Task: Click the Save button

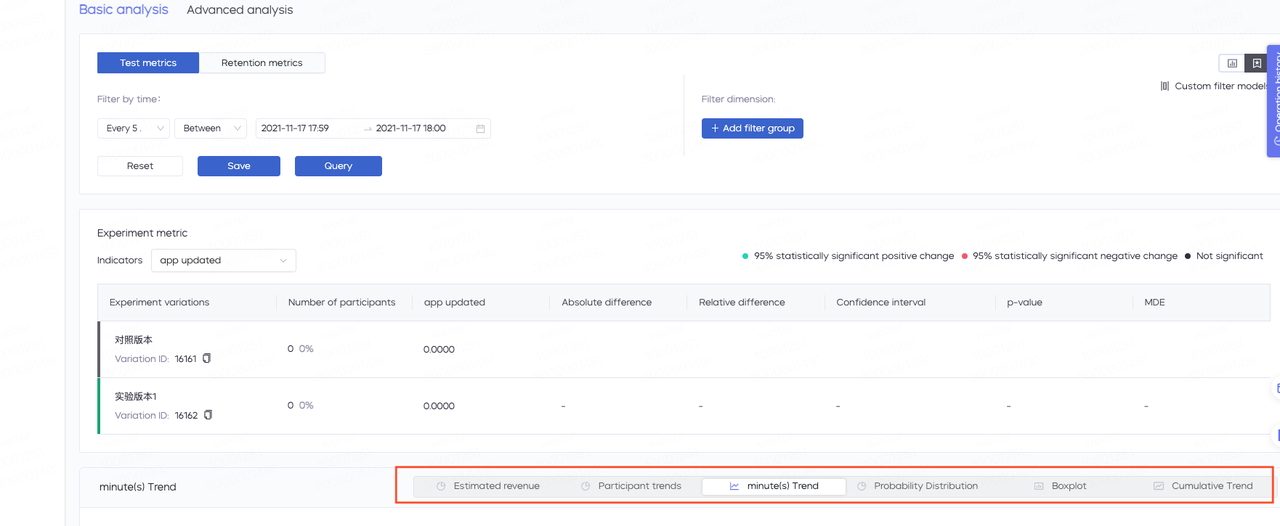Action: (x=239, y=166)
